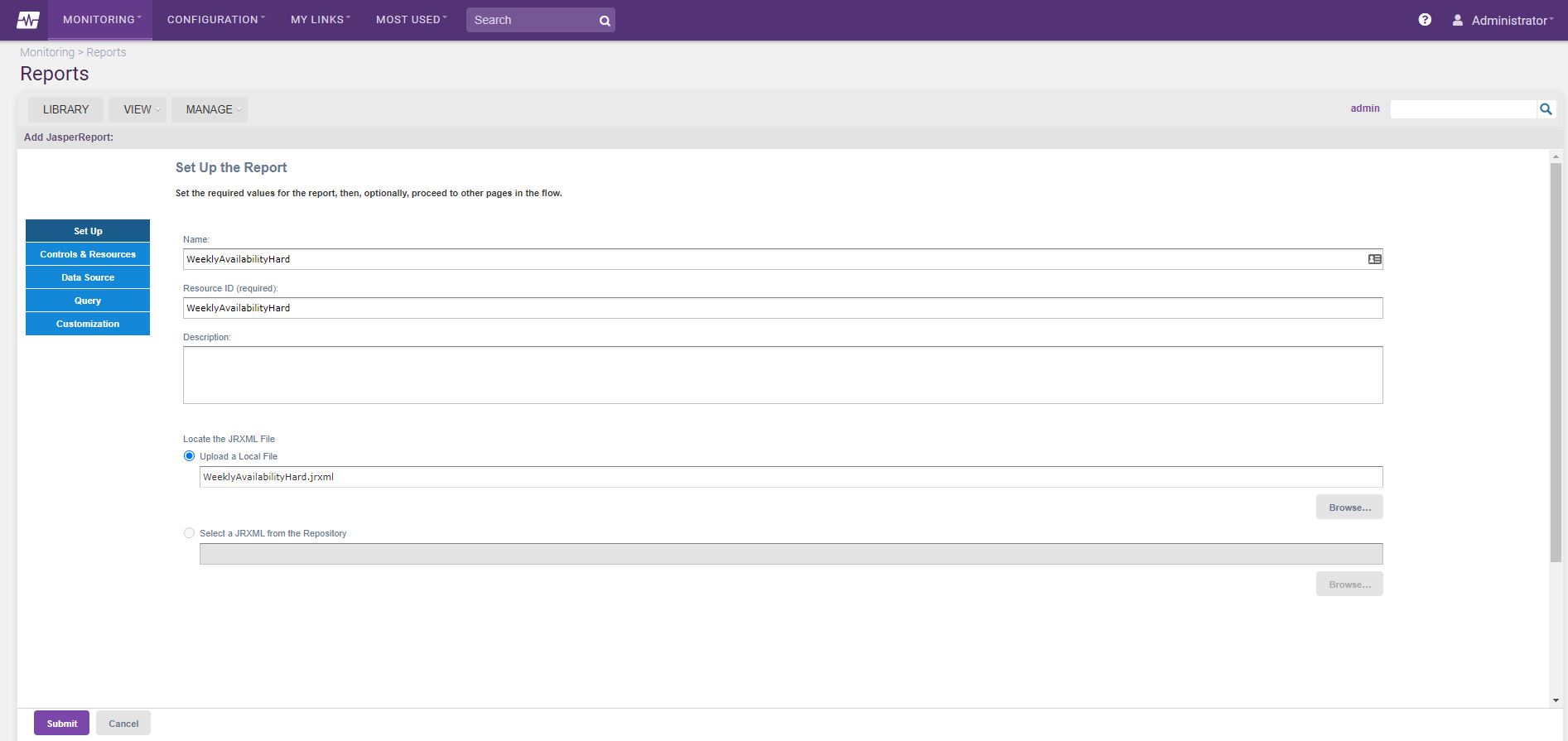This screenshot has width=1568, height=741.
Task: Expand the Manage dropdown
Action: click(210, 109)
